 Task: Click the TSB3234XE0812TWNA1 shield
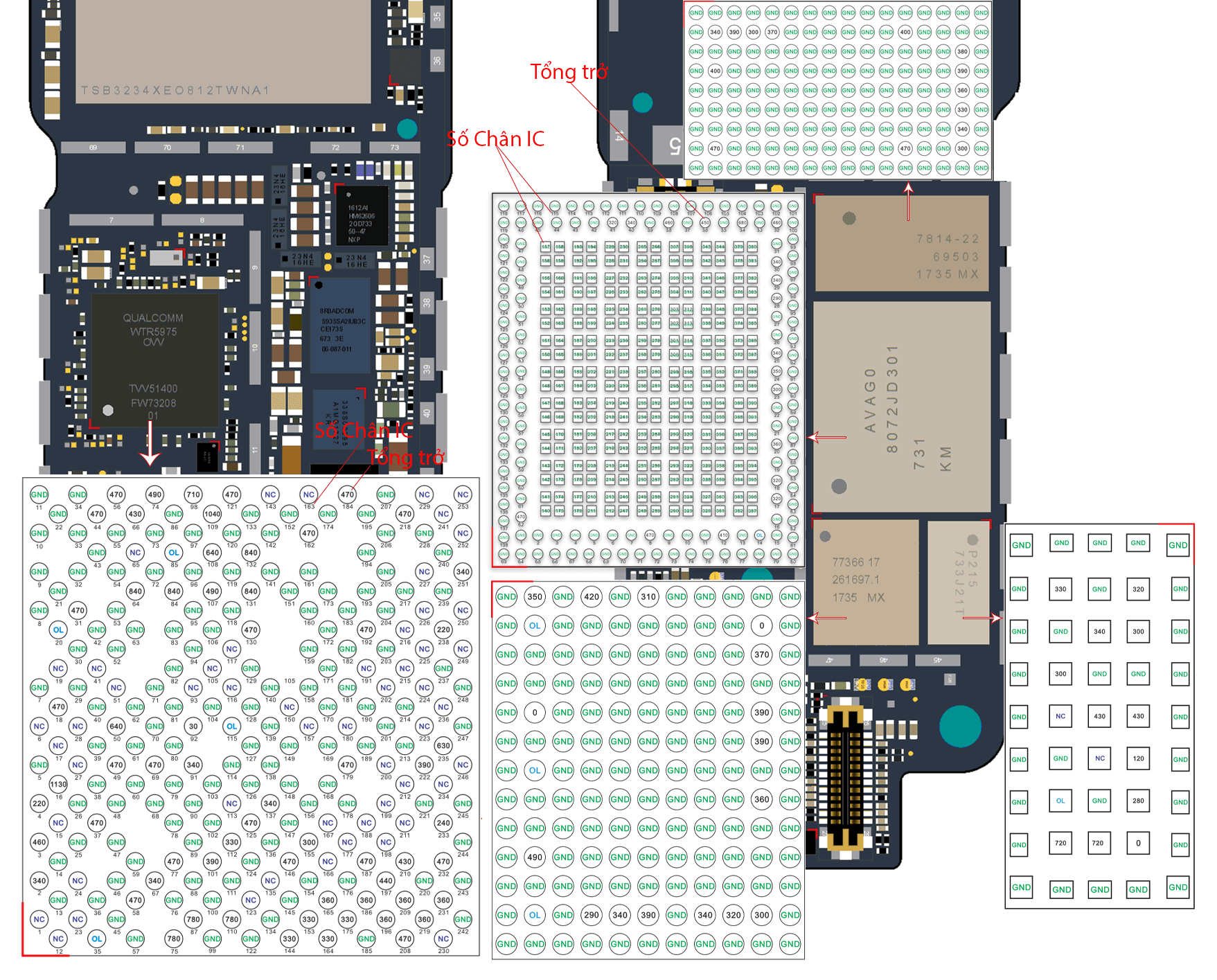pos(223,52)
